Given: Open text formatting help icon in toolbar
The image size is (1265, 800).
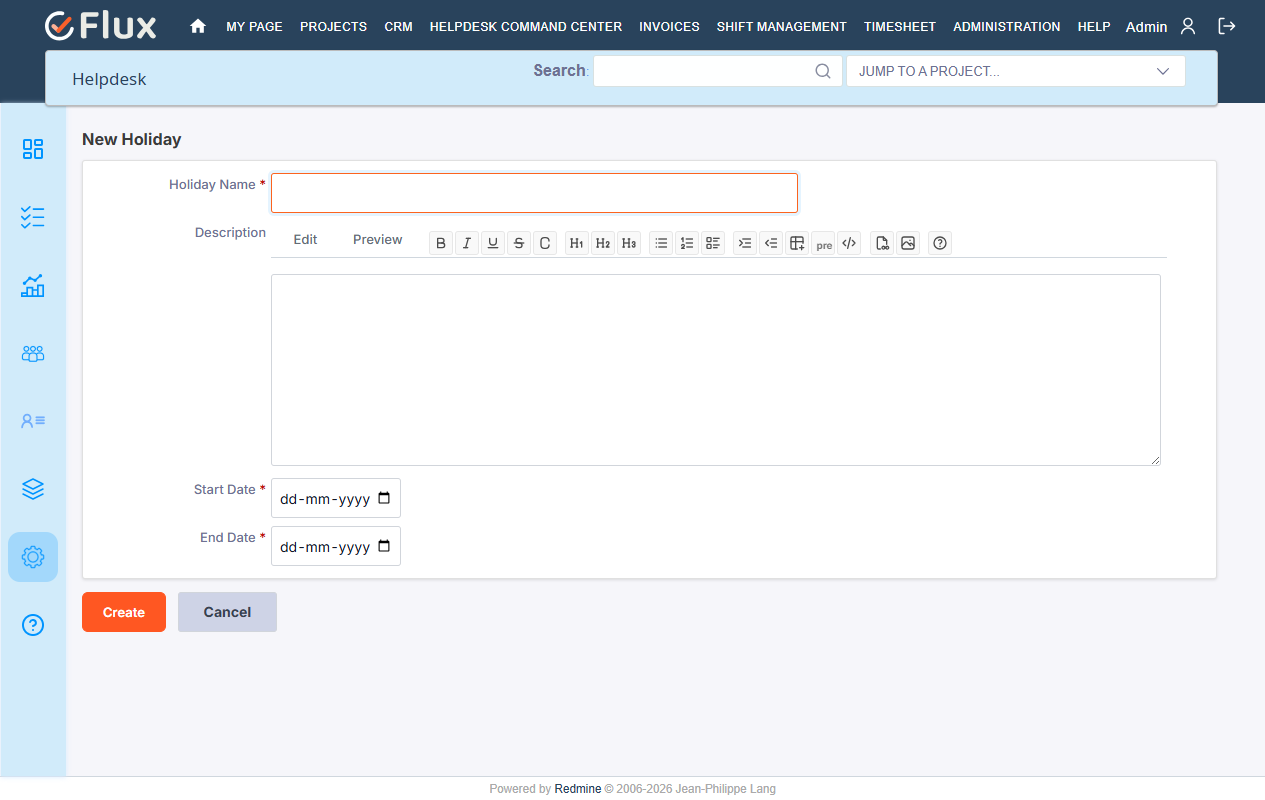Looking at the screenshot, I should 940,243.
